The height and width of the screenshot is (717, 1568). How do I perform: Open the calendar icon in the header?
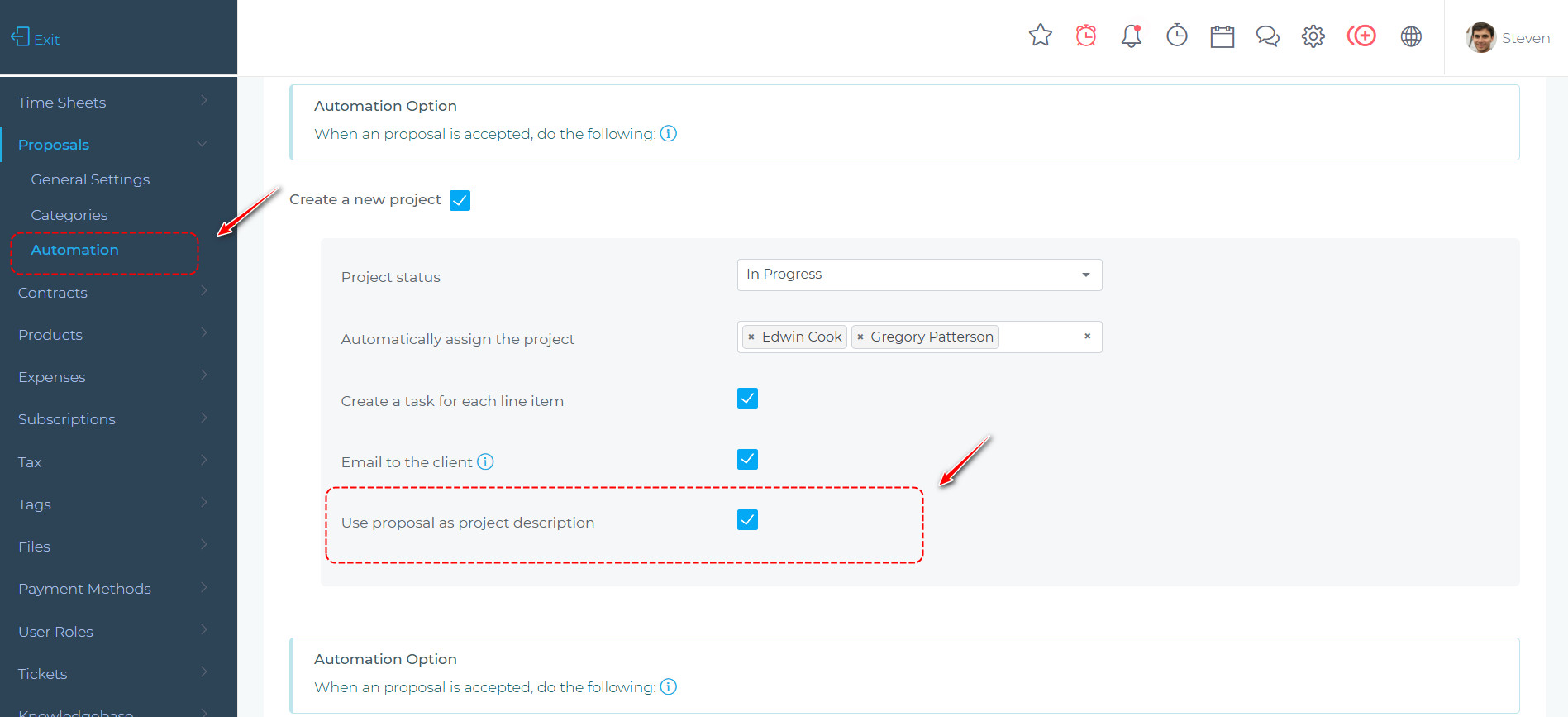coord(1222,36)
